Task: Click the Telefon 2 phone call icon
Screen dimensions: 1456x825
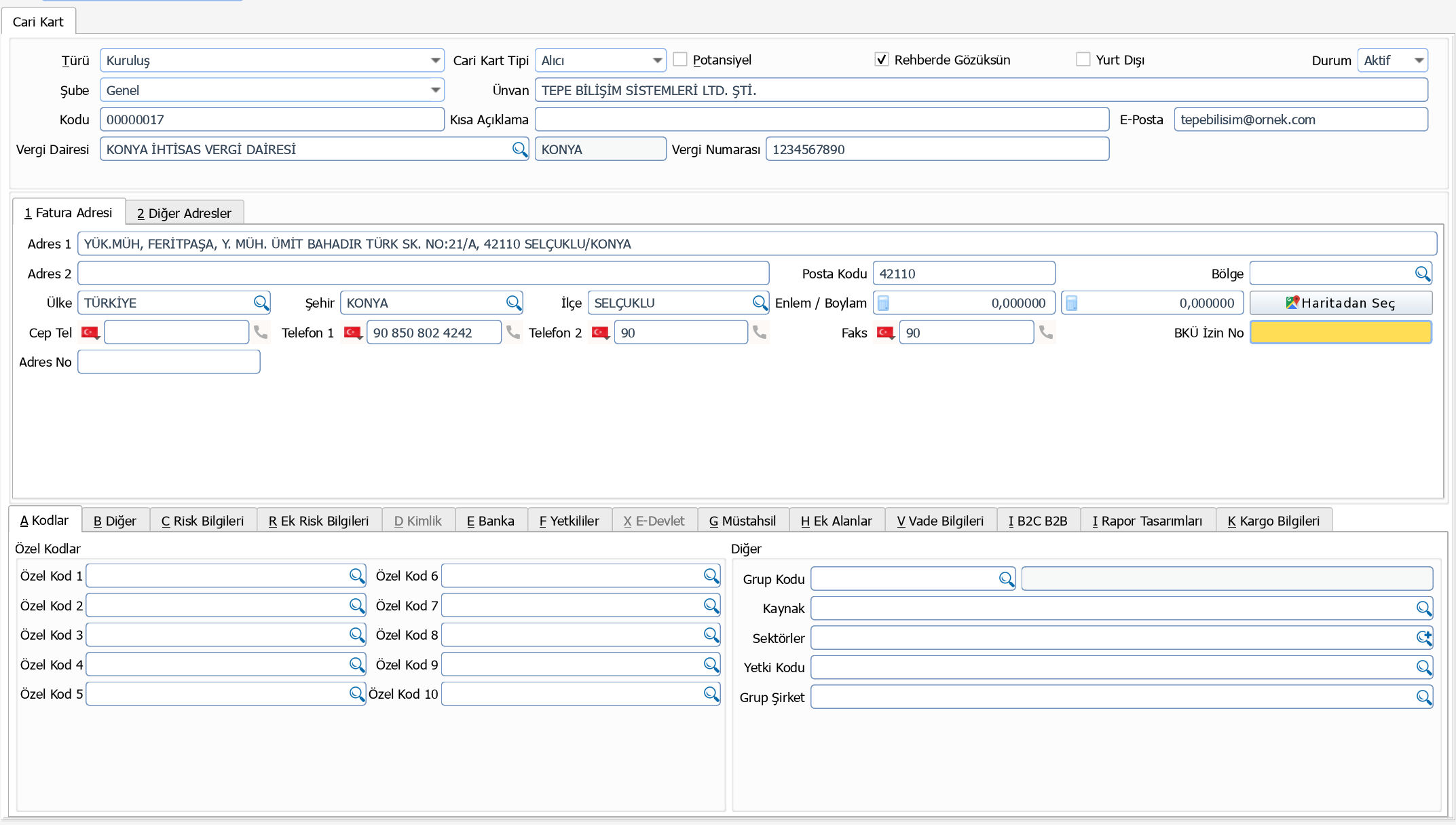Action: (x=759, y=332)
